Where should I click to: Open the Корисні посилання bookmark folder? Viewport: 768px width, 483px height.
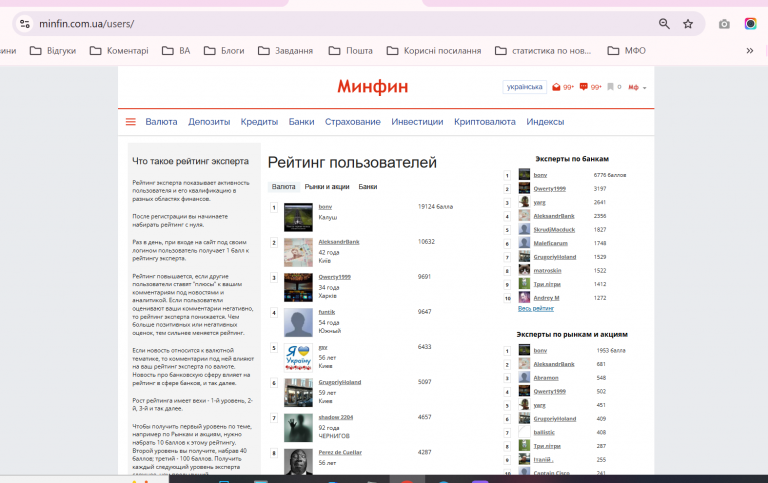click(x=434, y=50)
